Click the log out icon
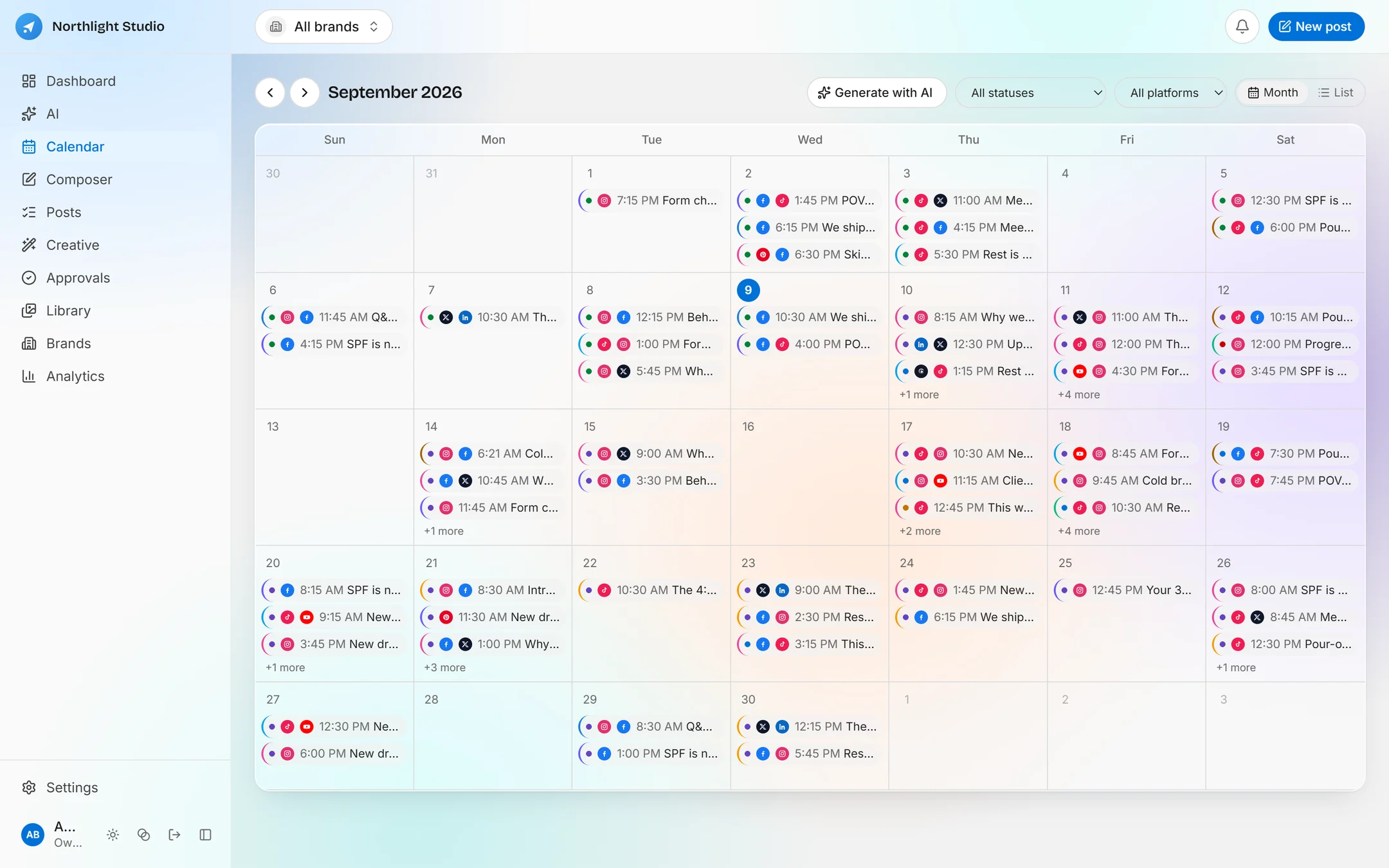 click(174, 835)
